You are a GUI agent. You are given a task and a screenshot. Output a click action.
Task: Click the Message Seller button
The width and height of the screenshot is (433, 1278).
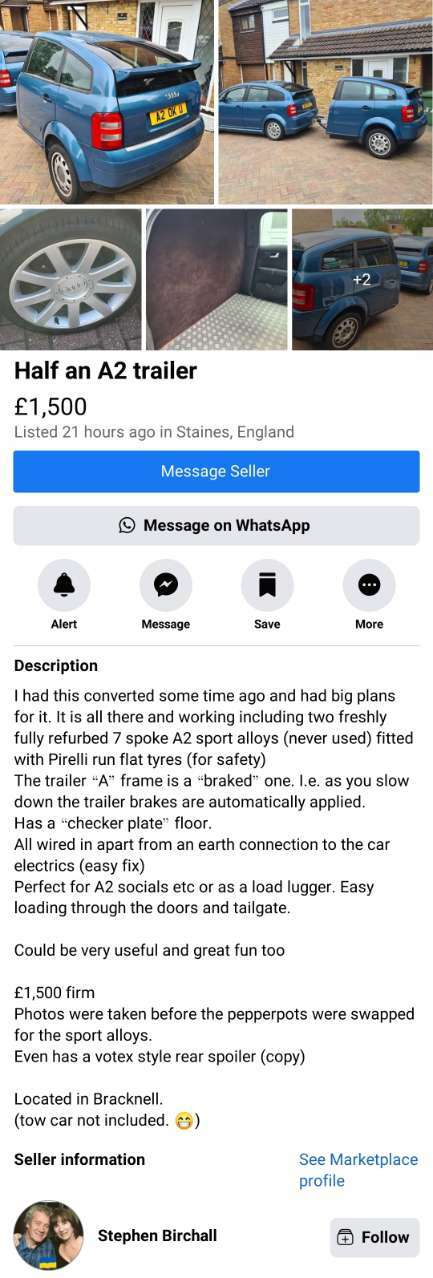(x=216, y=471)
